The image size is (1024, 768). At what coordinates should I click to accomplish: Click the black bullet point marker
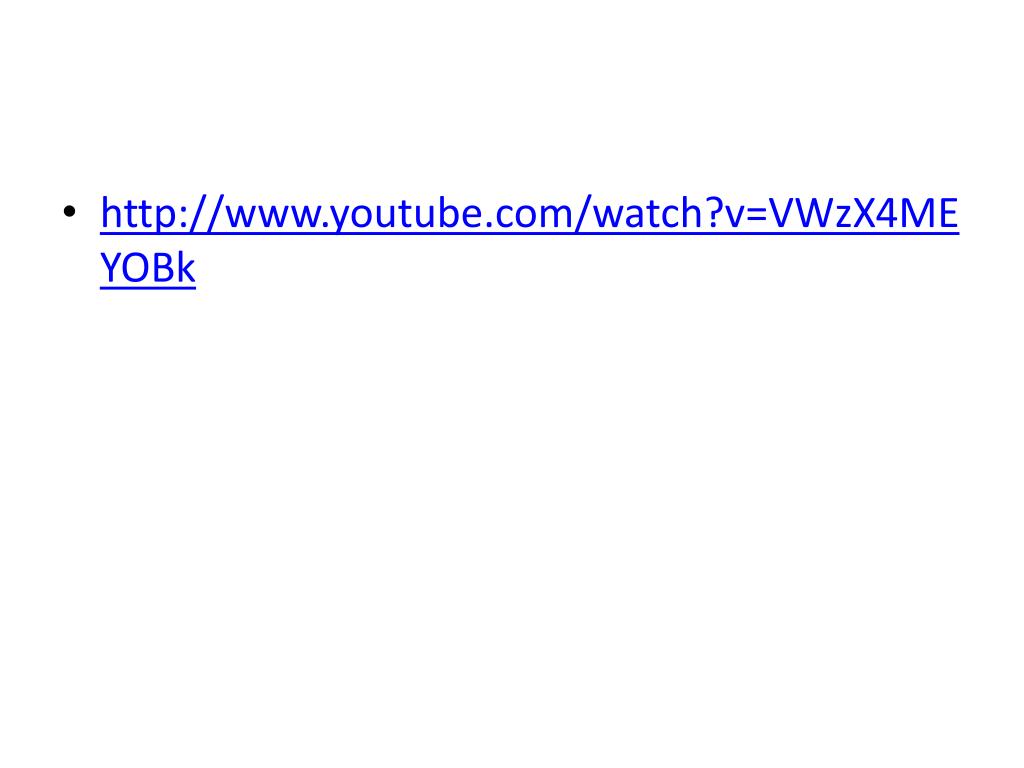pyautogui.click(x=69, y=211)
